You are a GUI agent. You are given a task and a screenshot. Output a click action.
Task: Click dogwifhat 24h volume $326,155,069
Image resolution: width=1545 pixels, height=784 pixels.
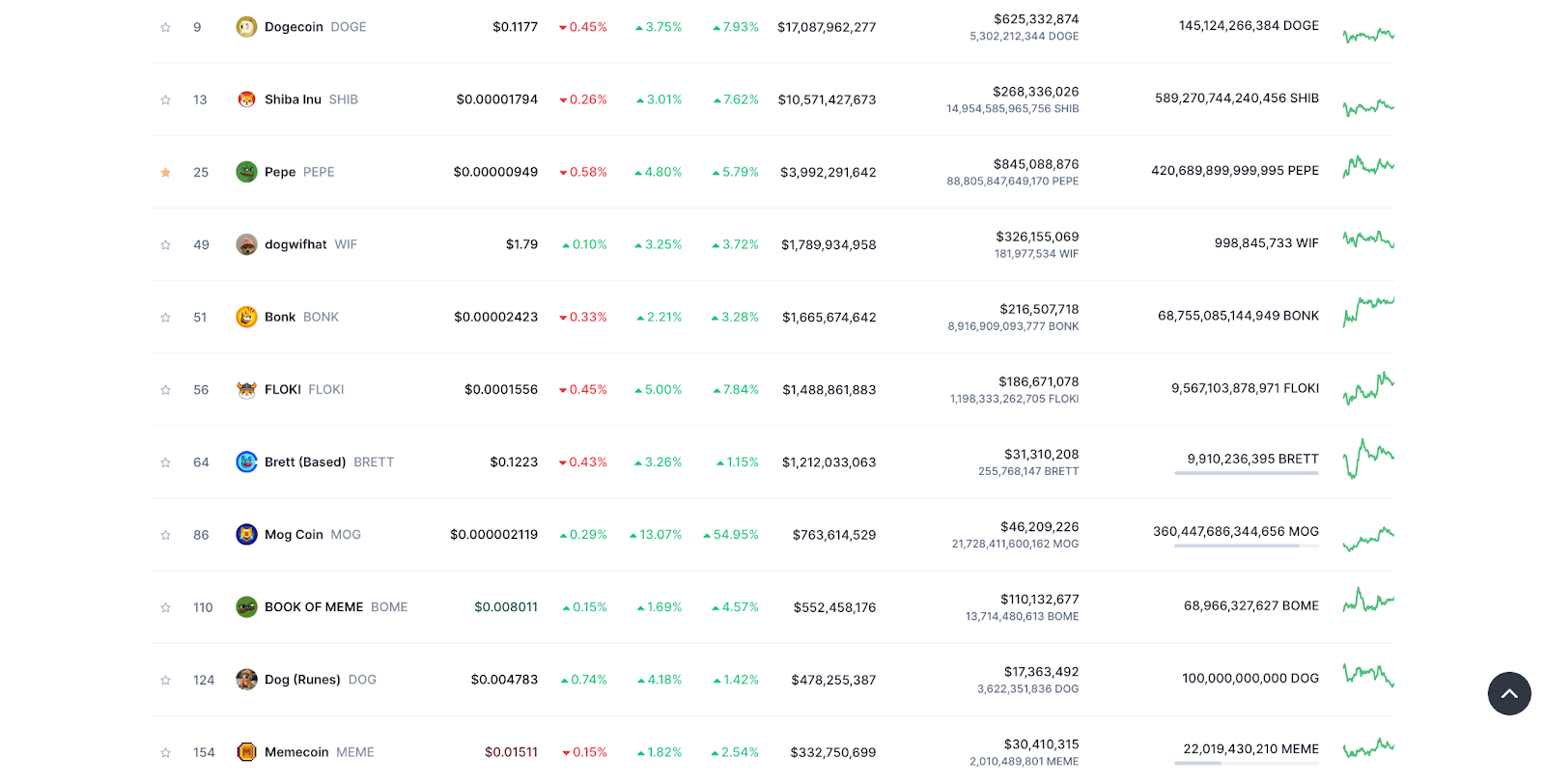(x=1037, y=237)
